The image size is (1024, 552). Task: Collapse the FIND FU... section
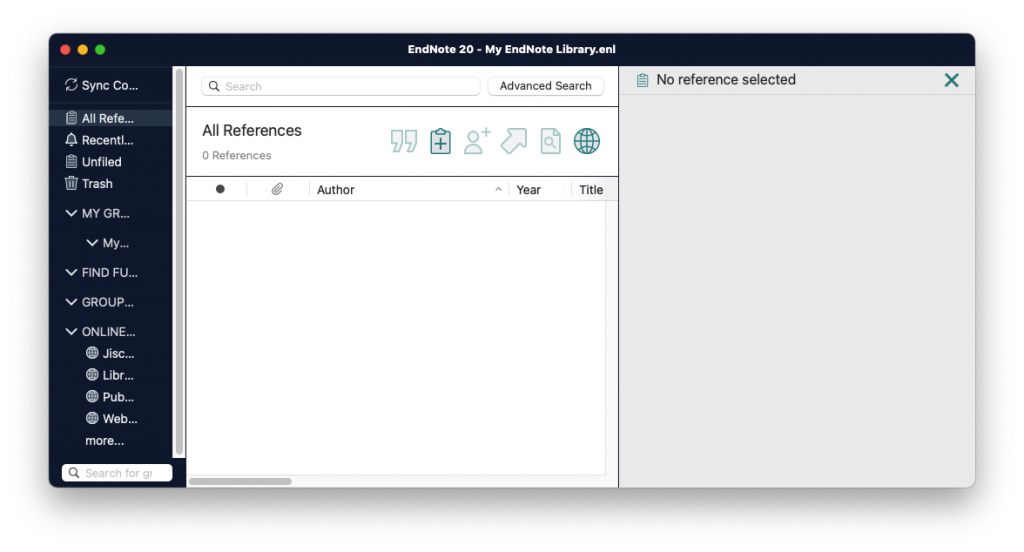[x=71, y=272]
